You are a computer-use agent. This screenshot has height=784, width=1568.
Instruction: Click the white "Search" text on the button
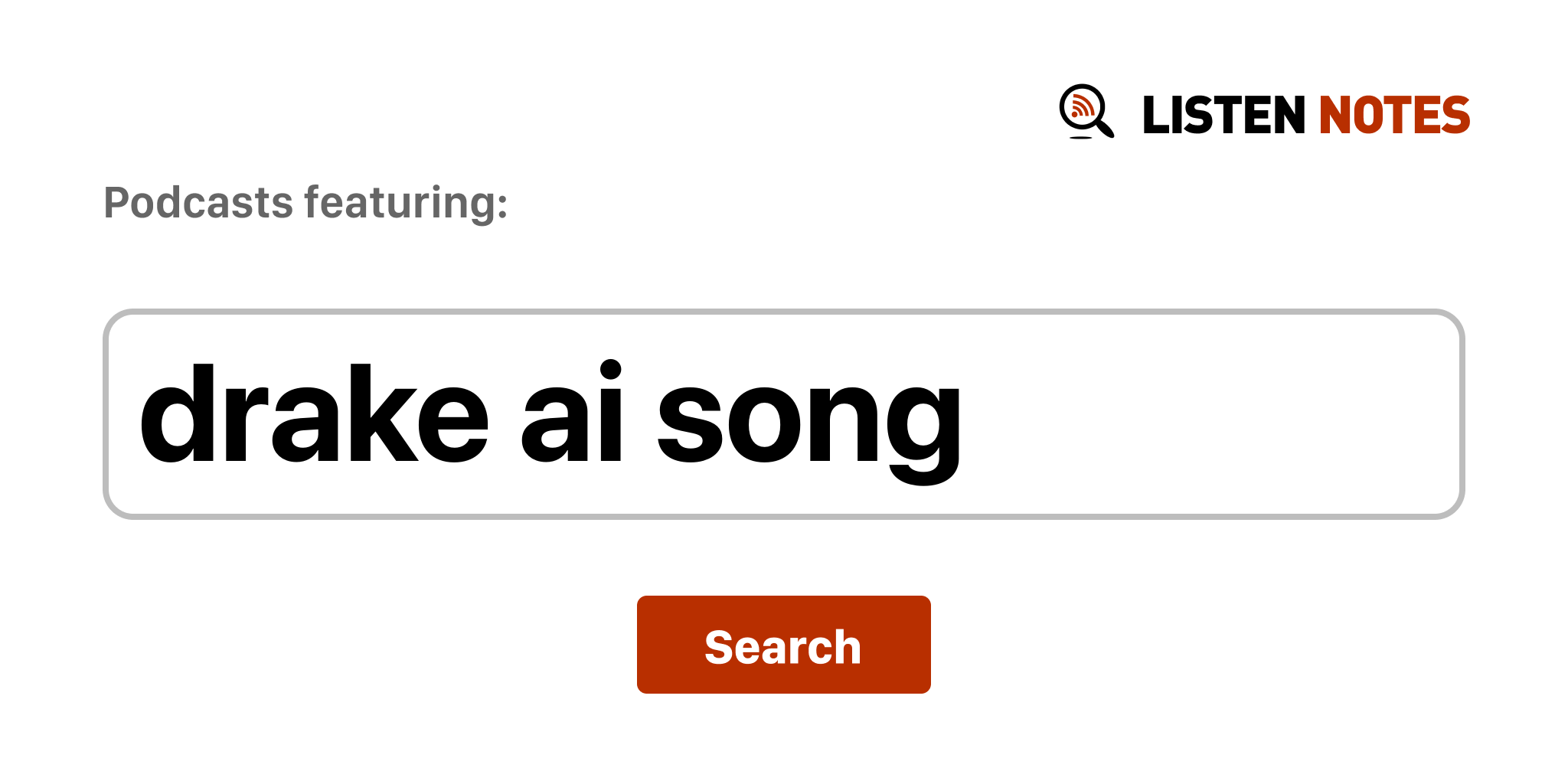click(x=782, y=647)
